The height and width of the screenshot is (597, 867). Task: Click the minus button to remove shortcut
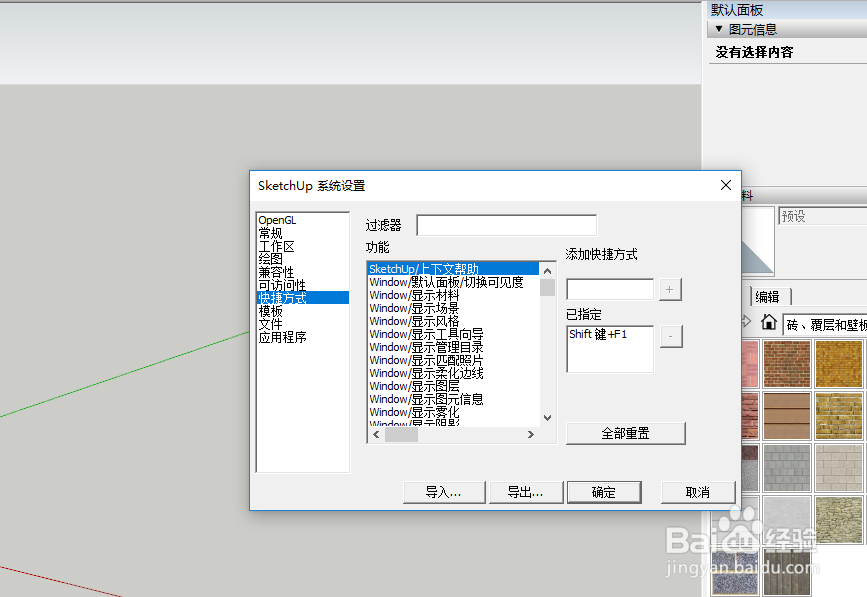coord(671,336)
